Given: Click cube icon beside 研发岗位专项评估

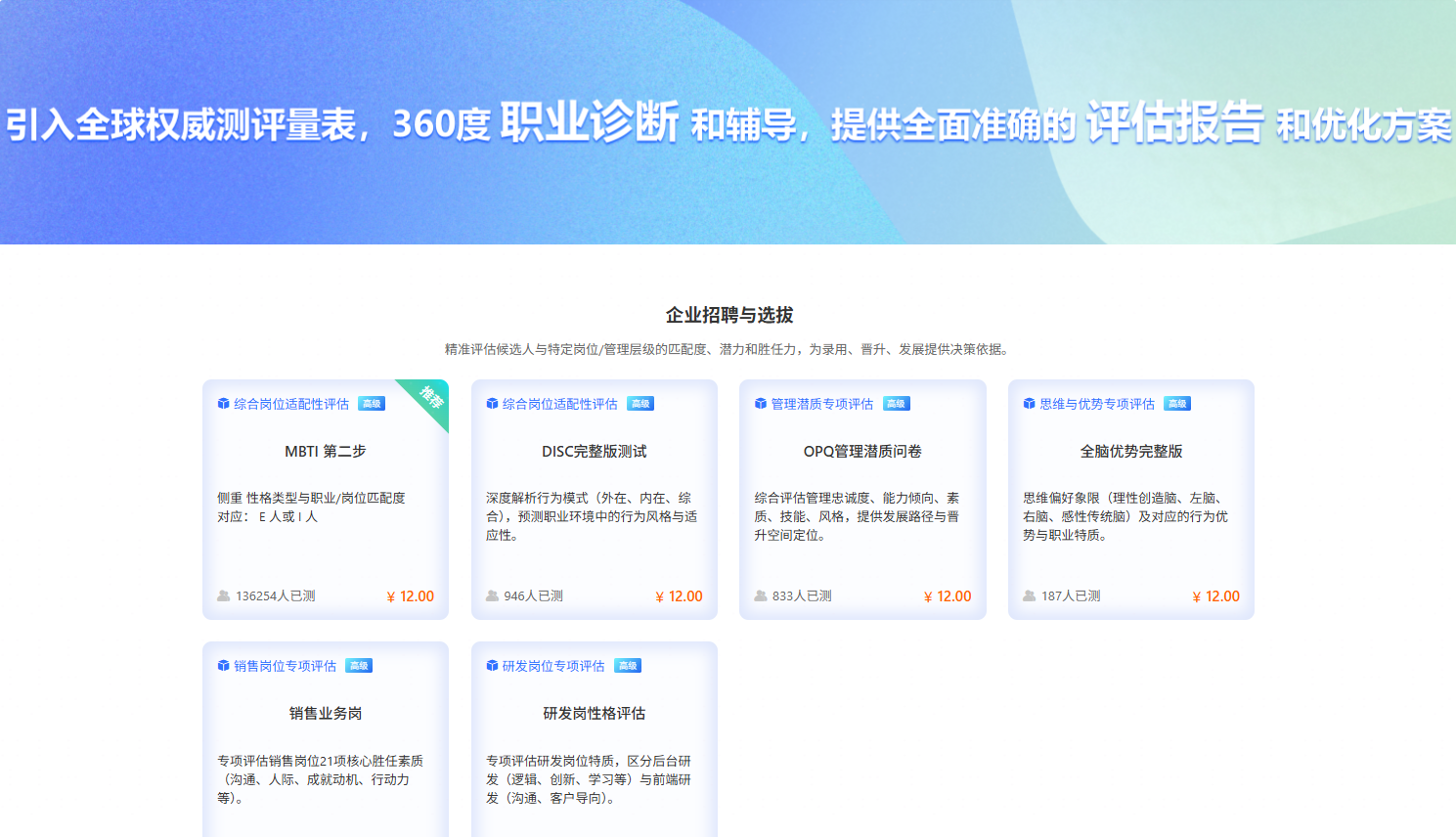Looking at the screenshot, I should tap(492, 666).
